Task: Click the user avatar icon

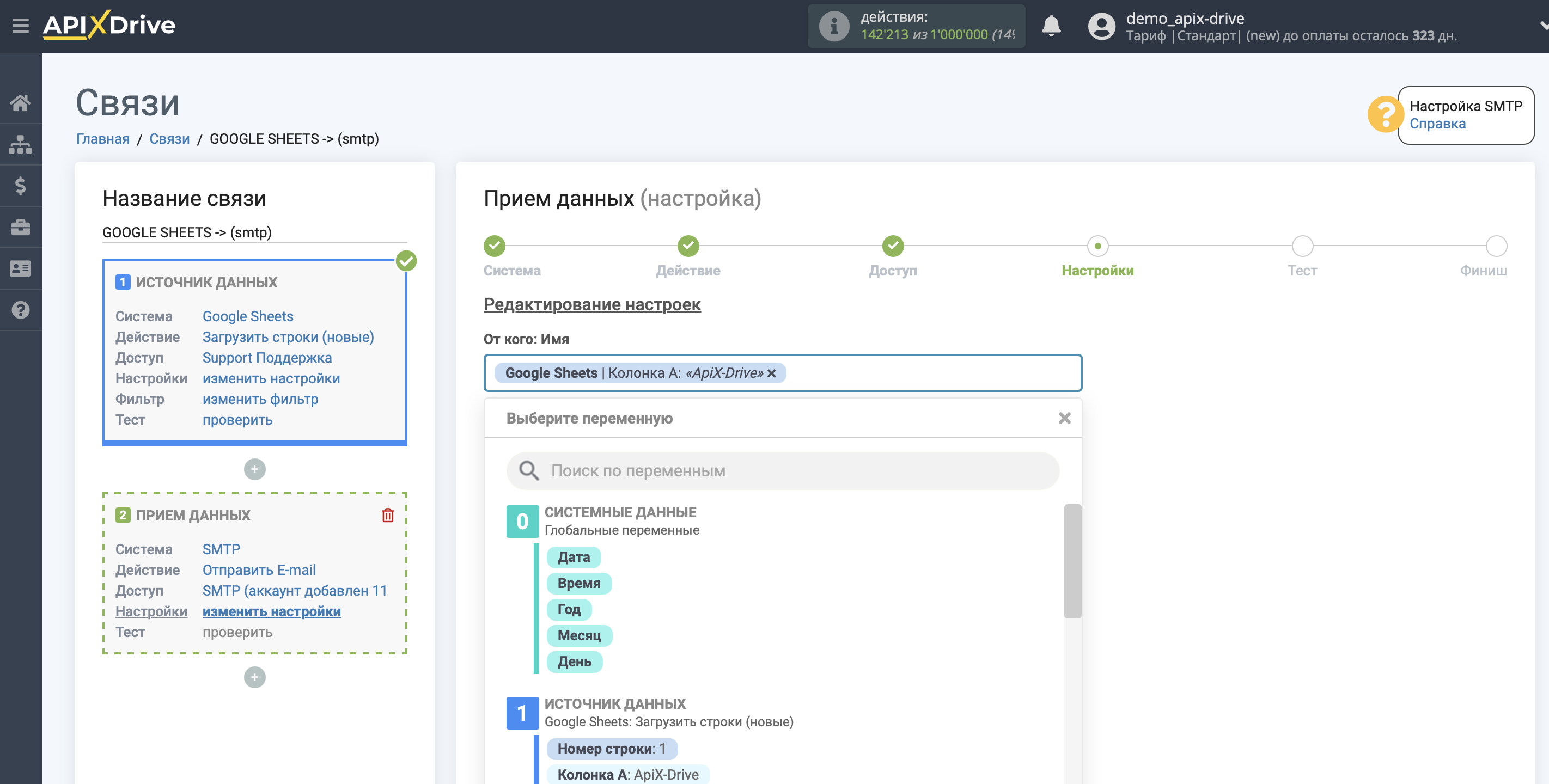Action: (1102, 26)
